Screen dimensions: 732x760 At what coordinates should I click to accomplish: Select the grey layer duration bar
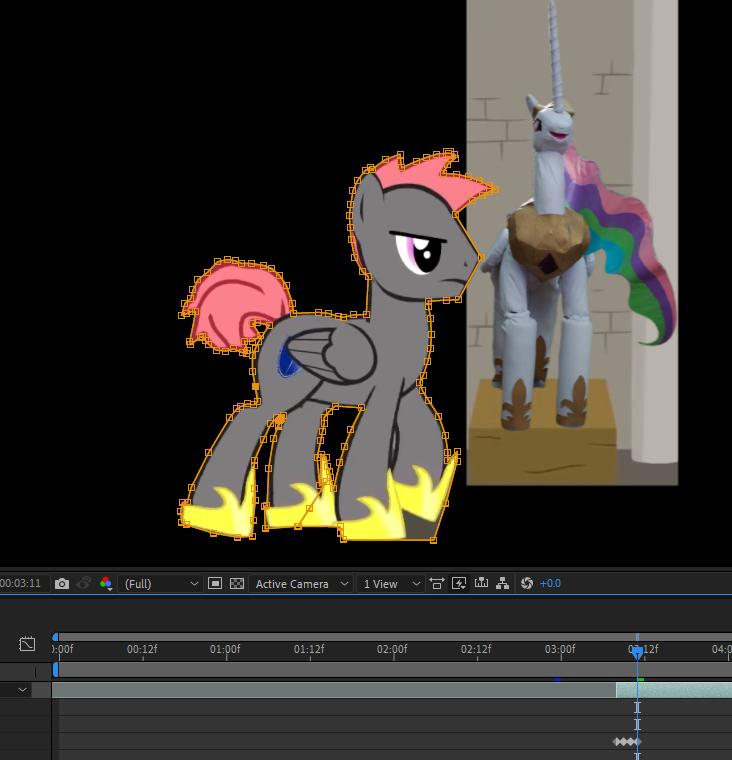tap(334, 690)
